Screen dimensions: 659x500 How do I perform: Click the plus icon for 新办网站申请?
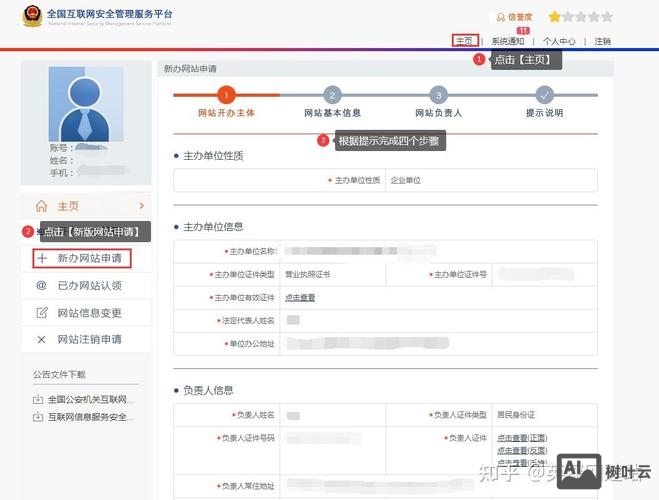click(x=42, y=258)
